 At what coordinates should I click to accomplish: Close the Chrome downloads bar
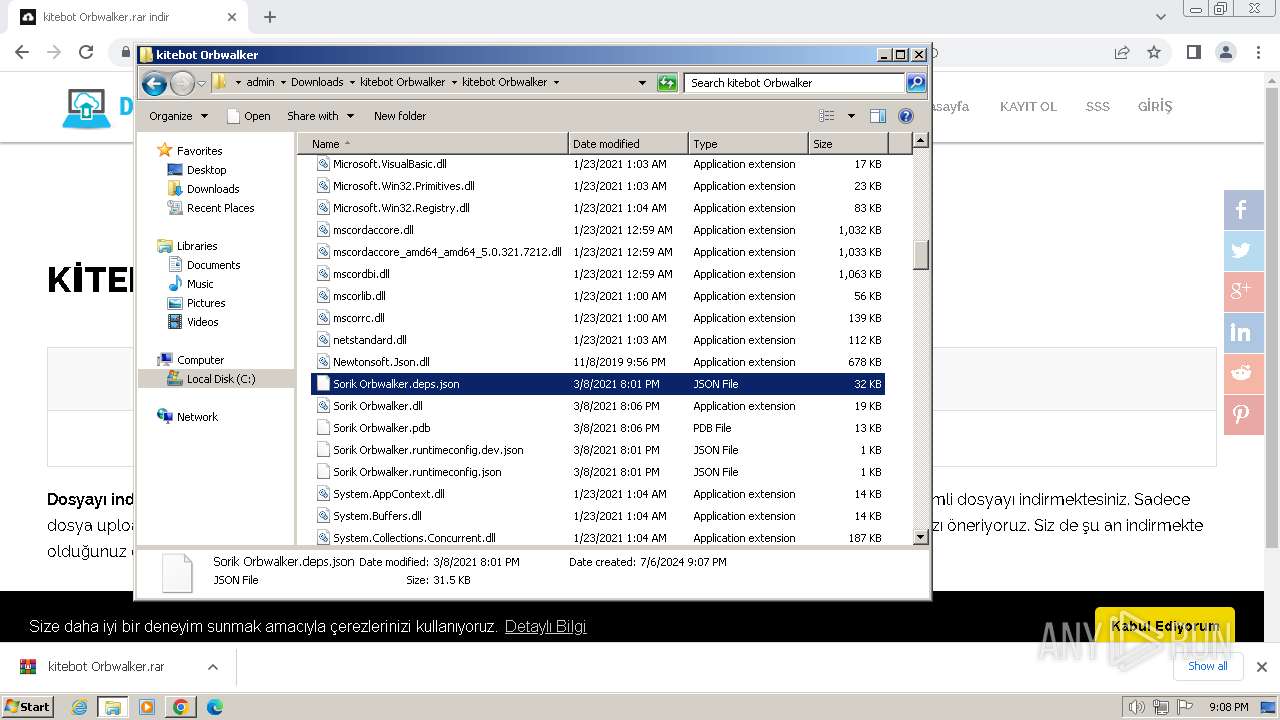1262,667
